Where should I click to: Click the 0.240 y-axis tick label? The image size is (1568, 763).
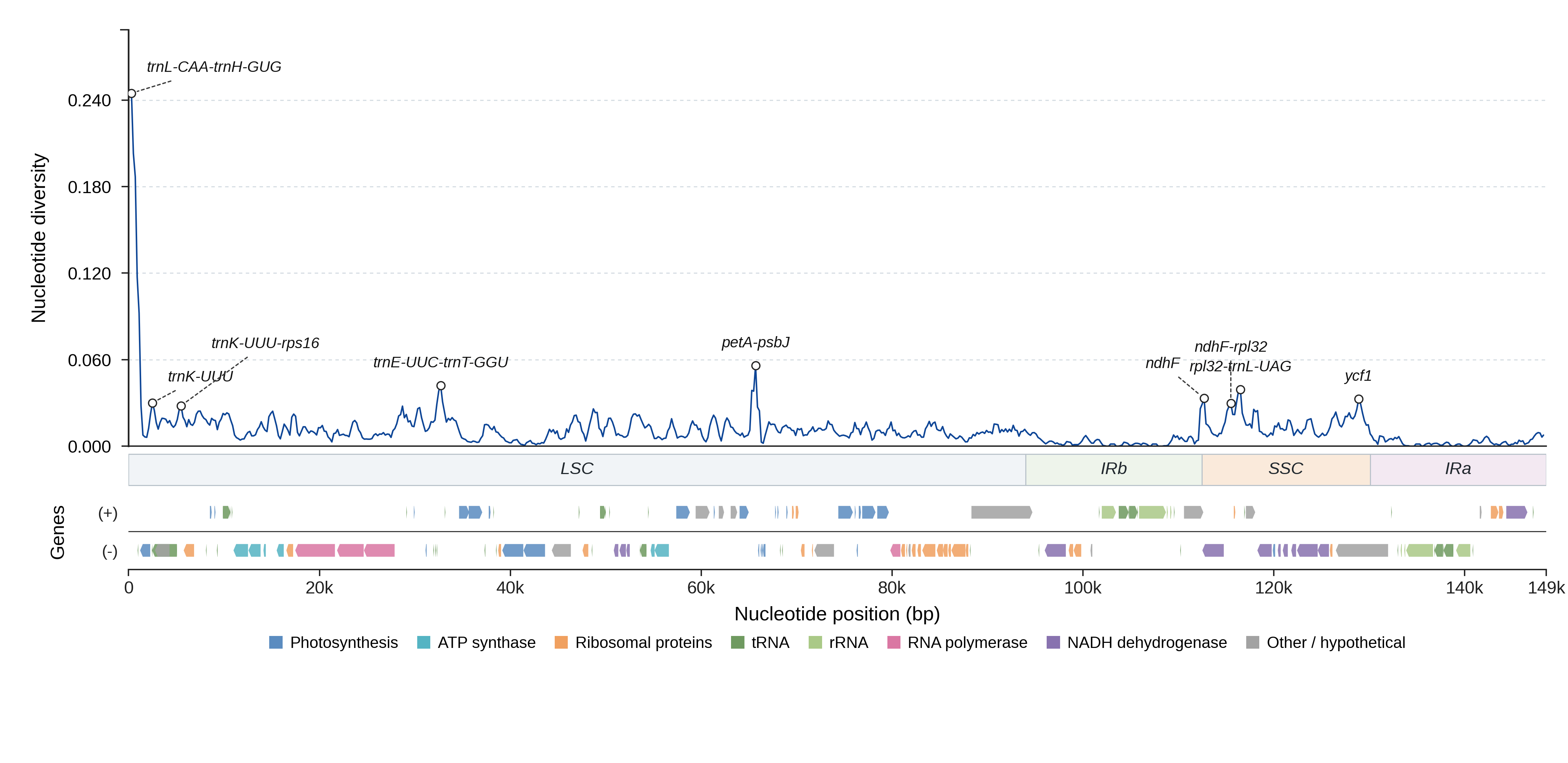point(90,101)
